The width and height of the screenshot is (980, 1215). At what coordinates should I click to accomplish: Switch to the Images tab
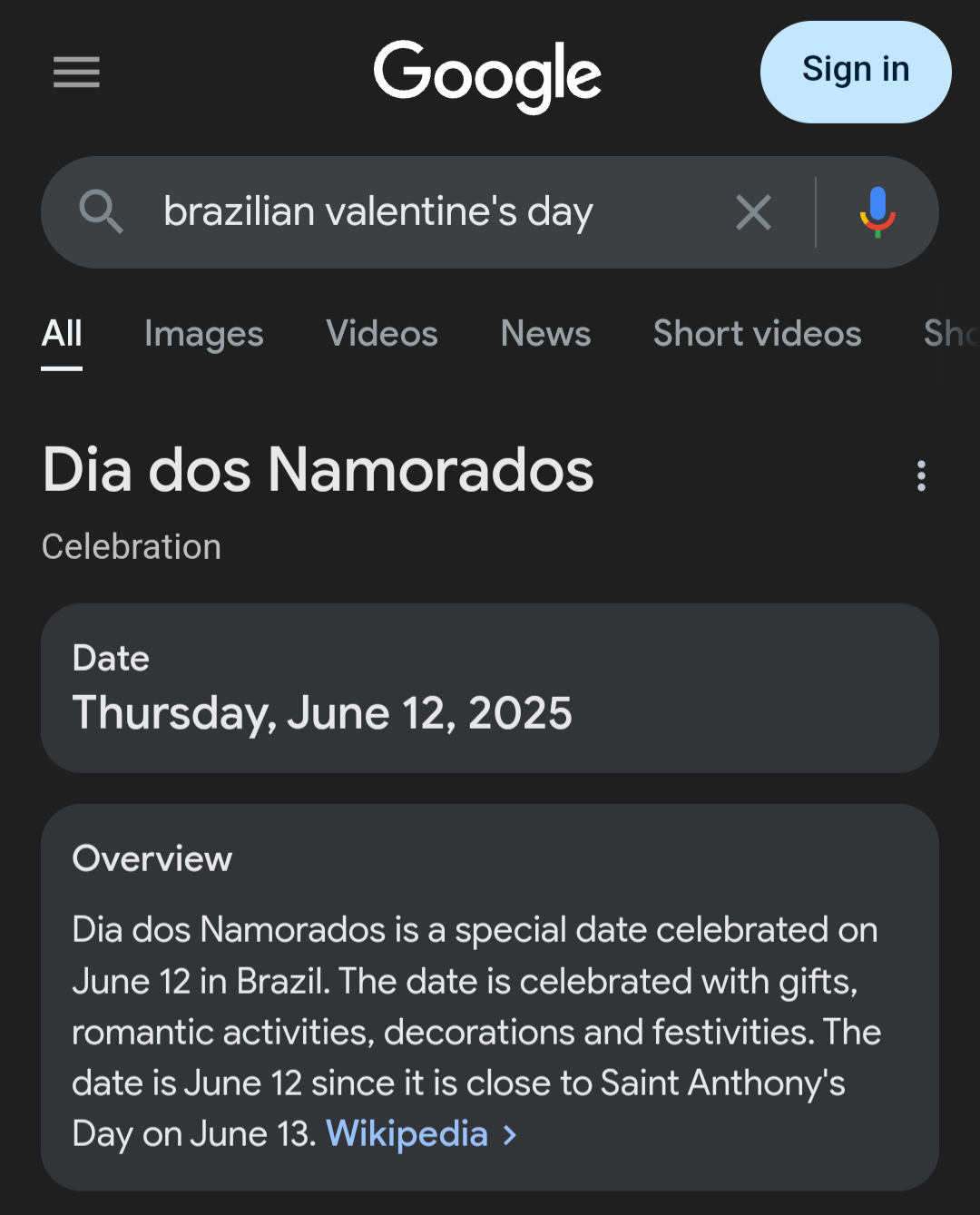pyautogui.click(x=204, y=334)
